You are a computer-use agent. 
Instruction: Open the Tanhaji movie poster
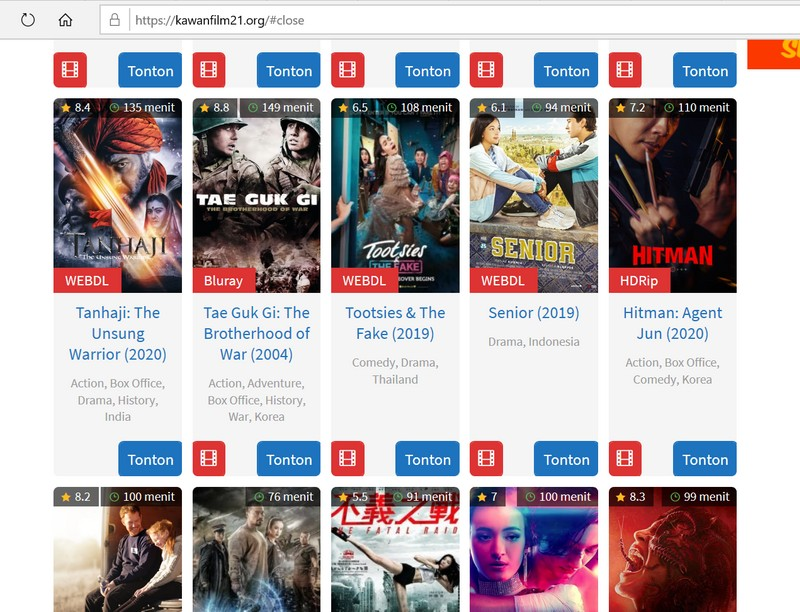pos(117,195)
